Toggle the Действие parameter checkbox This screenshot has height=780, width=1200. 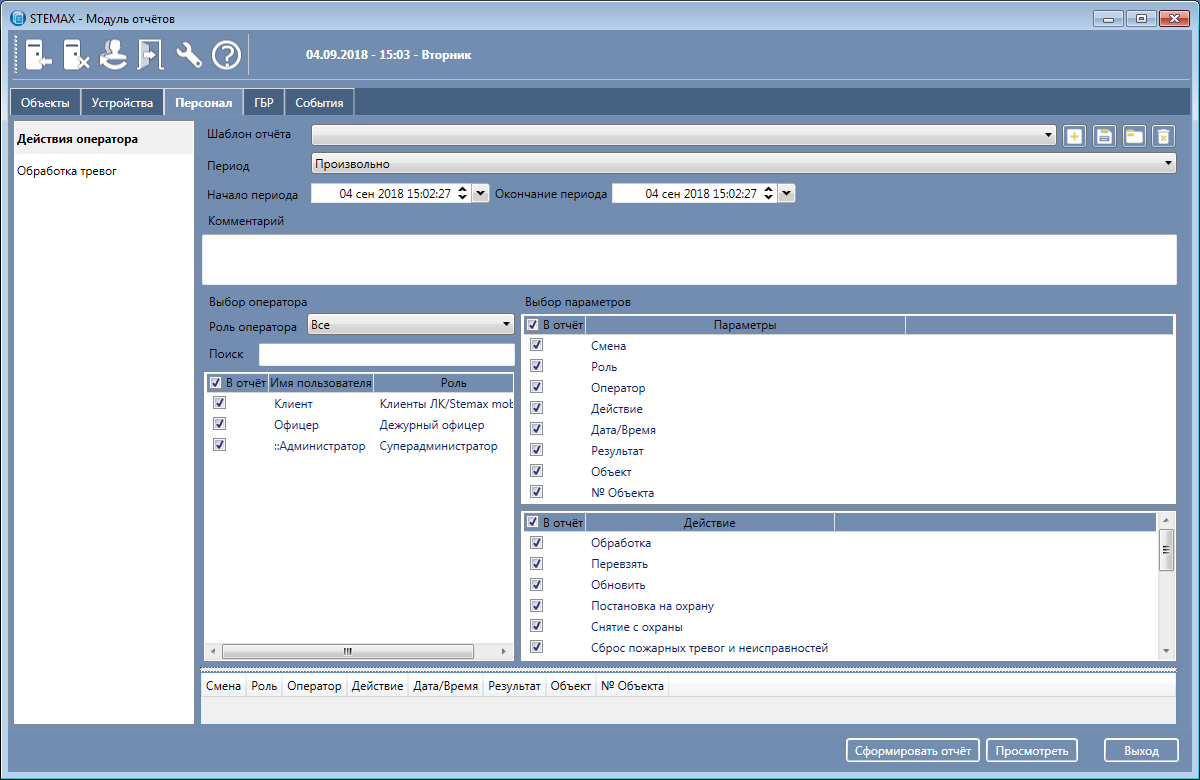[537, 407]
